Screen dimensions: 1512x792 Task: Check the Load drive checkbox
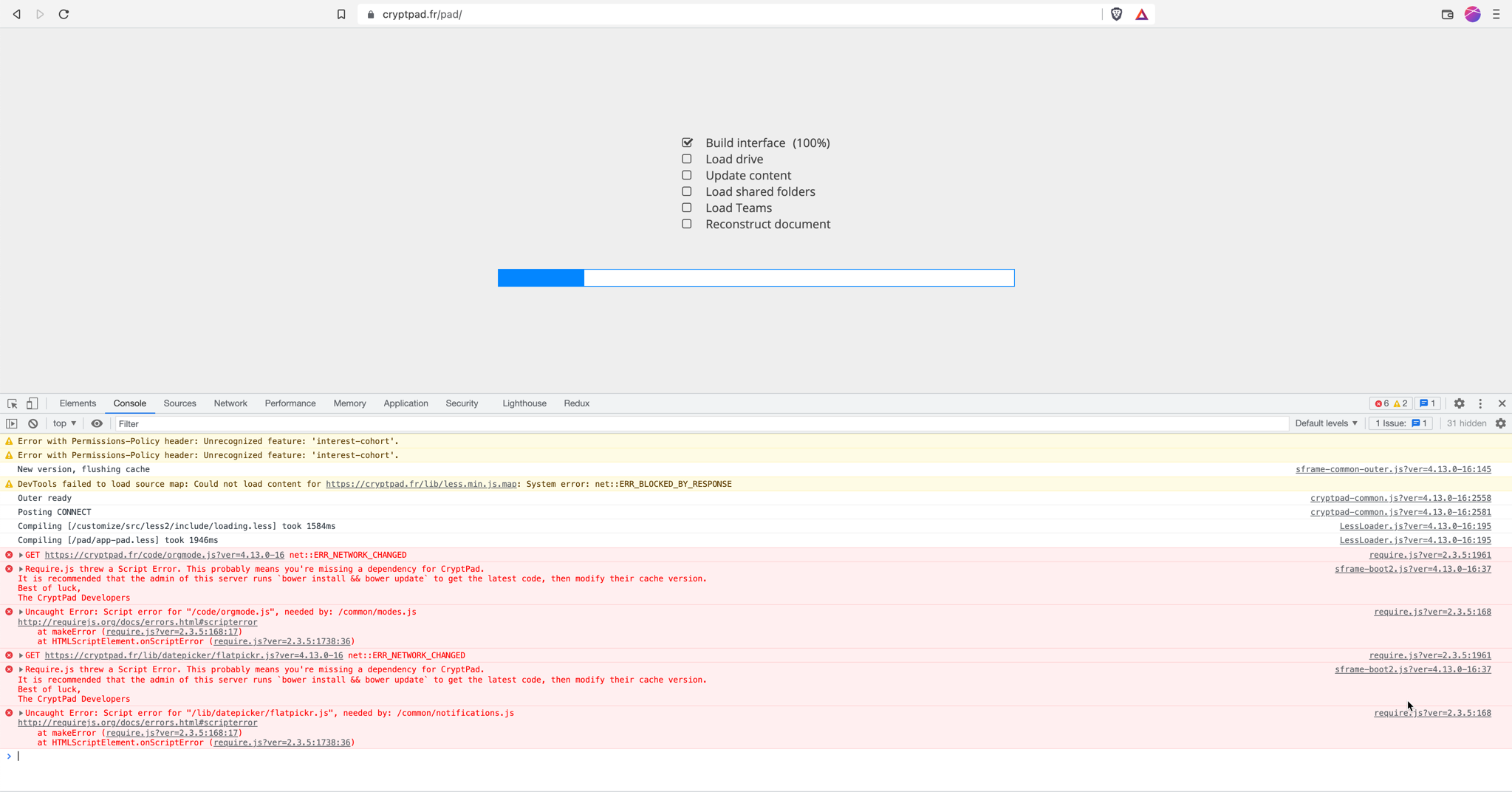pyautogui.click(x=686, y=158)
